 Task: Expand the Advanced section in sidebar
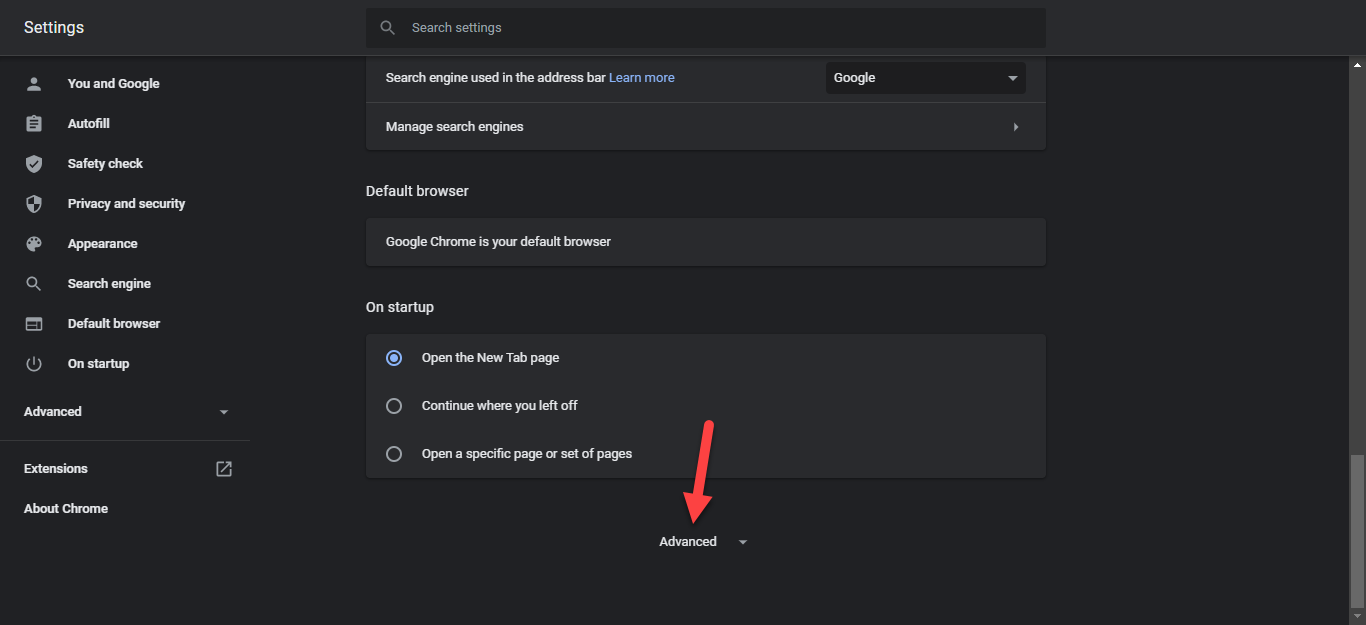pyautogui.click(x=126, y=412)
